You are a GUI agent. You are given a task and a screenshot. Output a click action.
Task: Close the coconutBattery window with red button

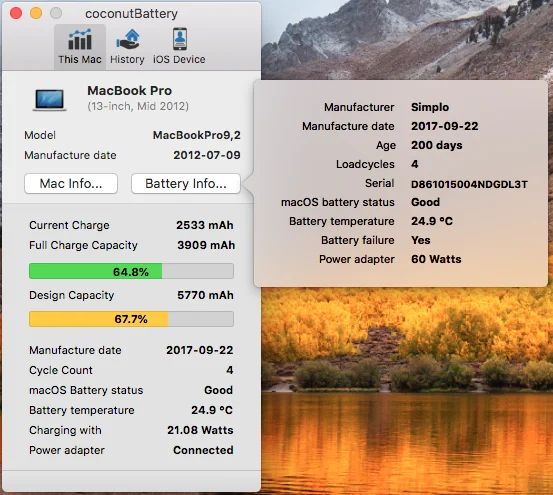point(16,13)
